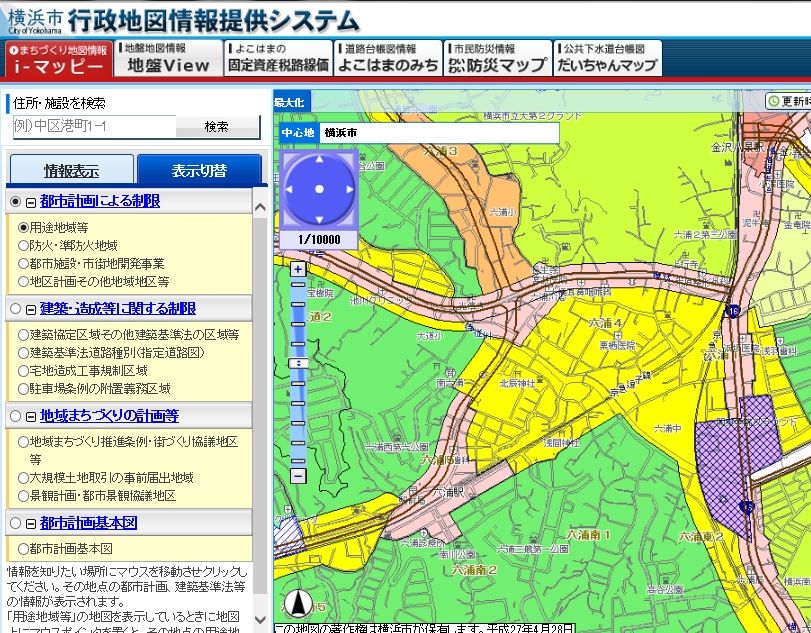Select the 防火・準防火地域 radio option

coord(23,246)
